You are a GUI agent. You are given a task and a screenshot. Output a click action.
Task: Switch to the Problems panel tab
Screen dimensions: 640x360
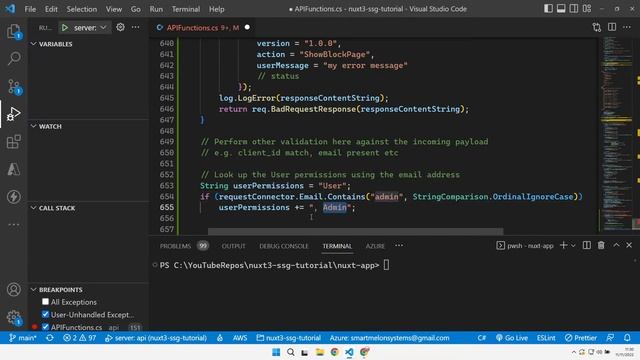pos(184,246)
